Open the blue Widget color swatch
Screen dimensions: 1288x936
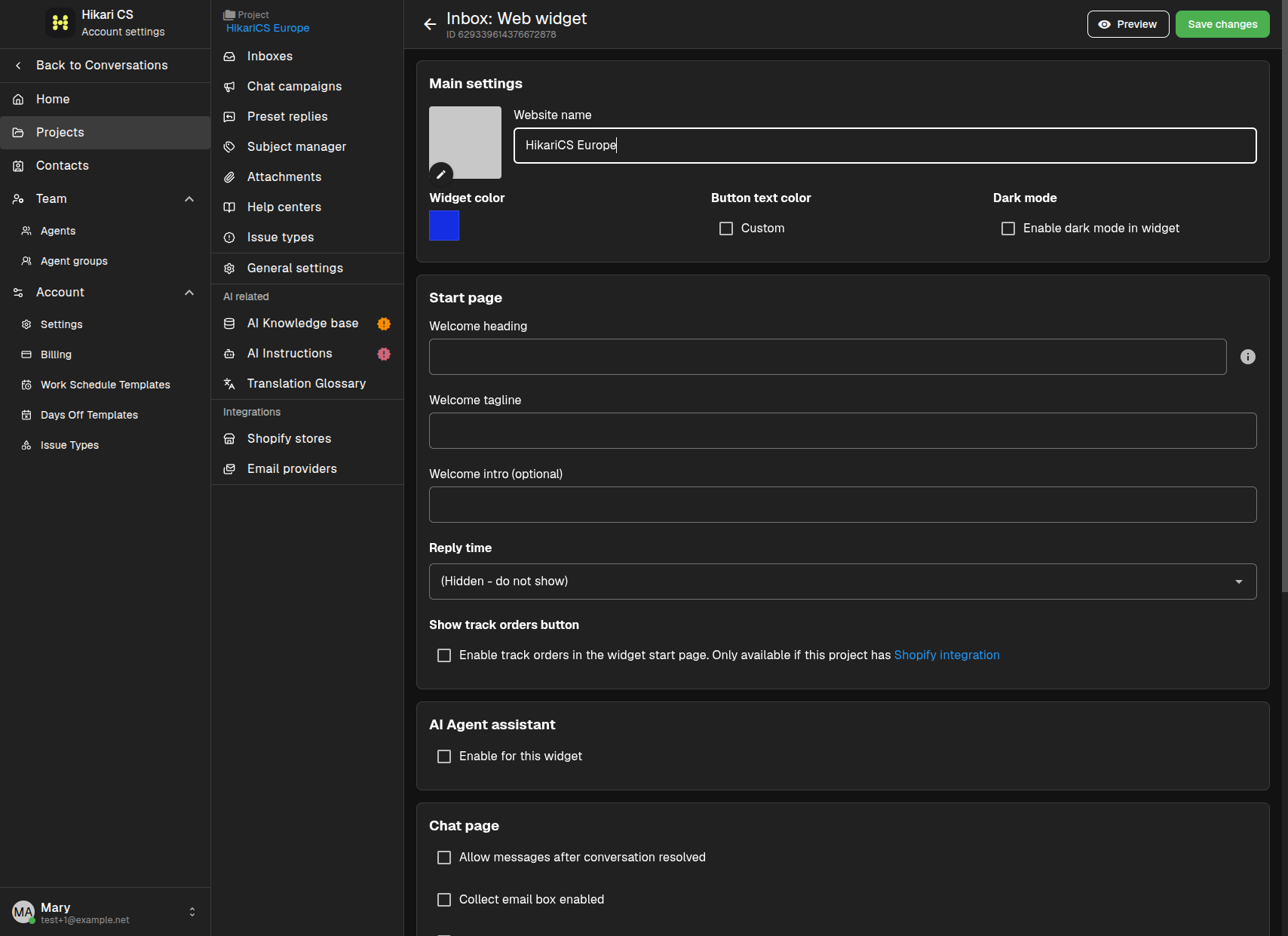tap(444, 226)
